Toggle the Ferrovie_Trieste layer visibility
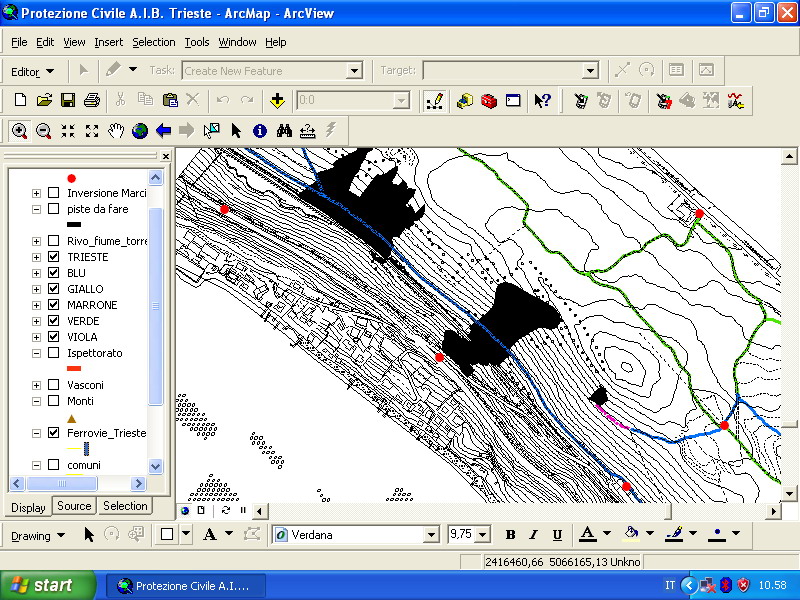This screenshot has height=600, width=800. (x=54, y=433)
